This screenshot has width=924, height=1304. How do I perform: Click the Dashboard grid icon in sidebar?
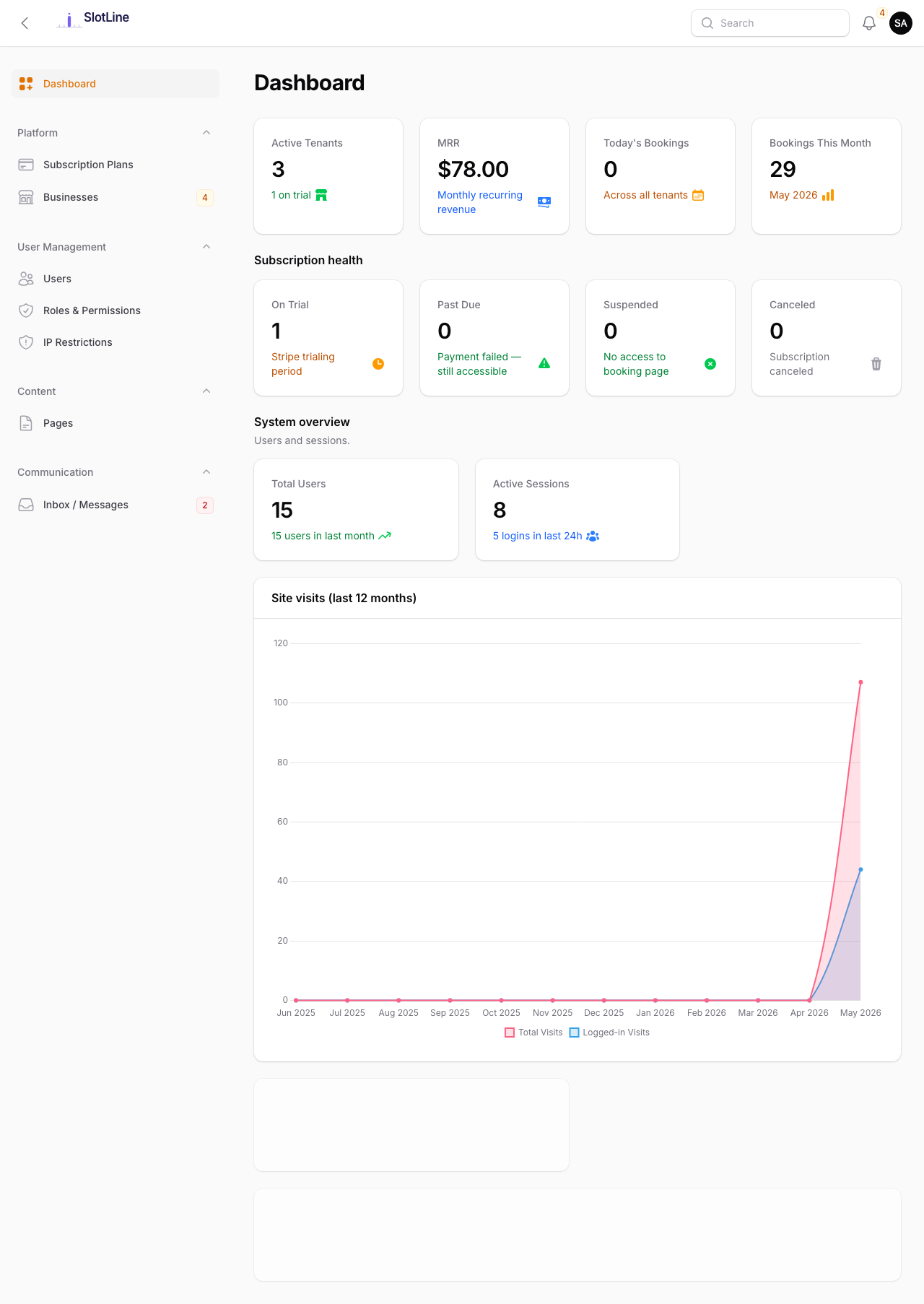click(x=26, y=84)
